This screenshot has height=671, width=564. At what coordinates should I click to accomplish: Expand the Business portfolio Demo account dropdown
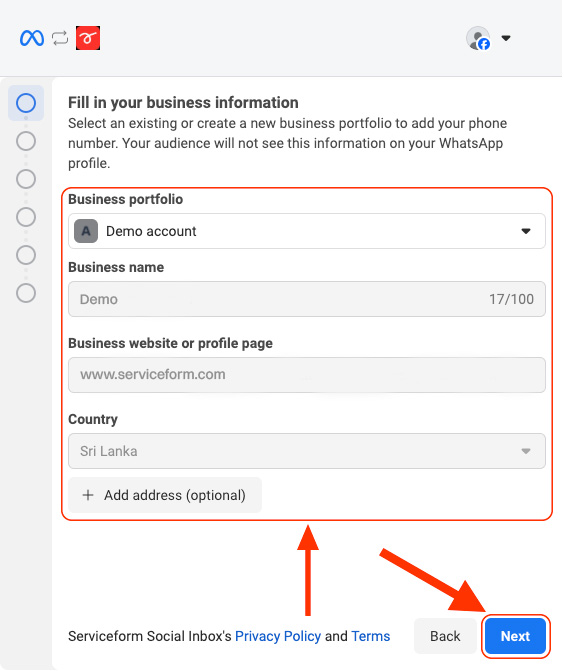[307, 231]
